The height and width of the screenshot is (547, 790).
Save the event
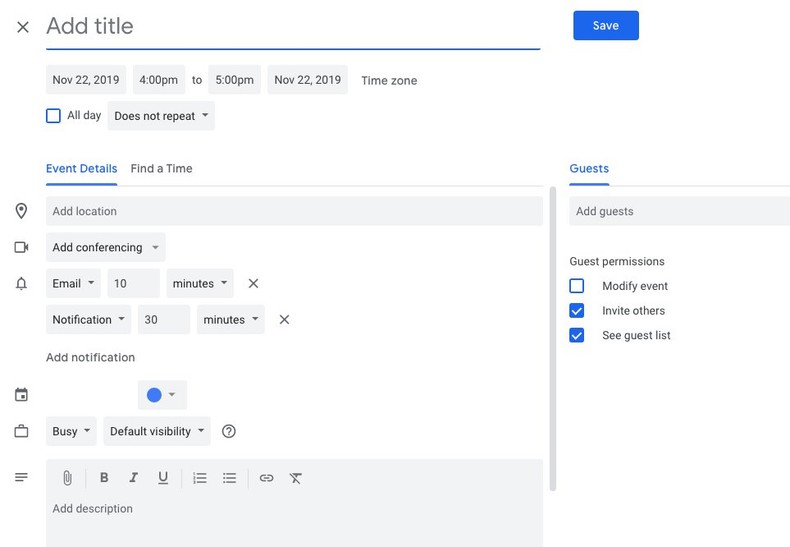pos(605,26)
